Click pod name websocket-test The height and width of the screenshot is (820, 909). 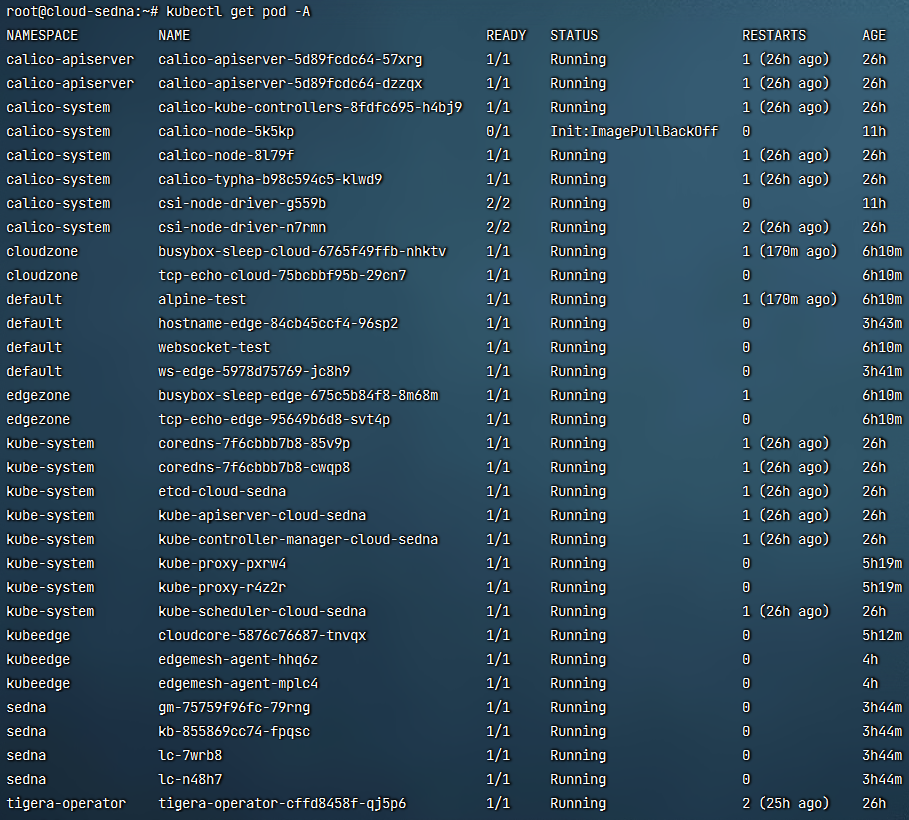[214, 347]
